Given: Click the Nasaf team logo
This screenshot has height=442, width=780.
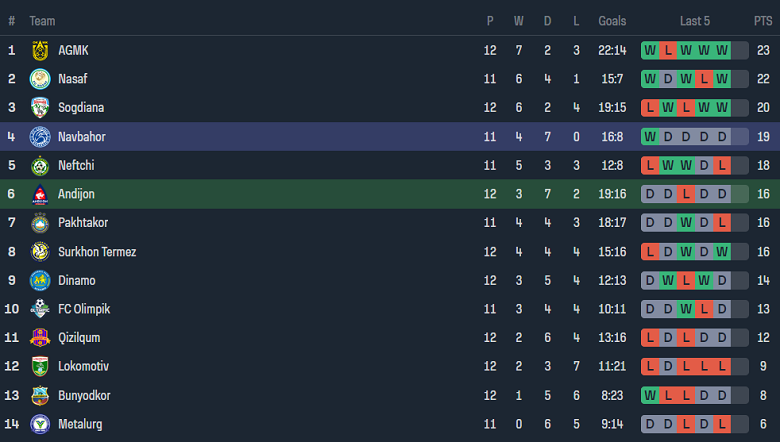Looking at the screenshot, I should coord(40,79).
